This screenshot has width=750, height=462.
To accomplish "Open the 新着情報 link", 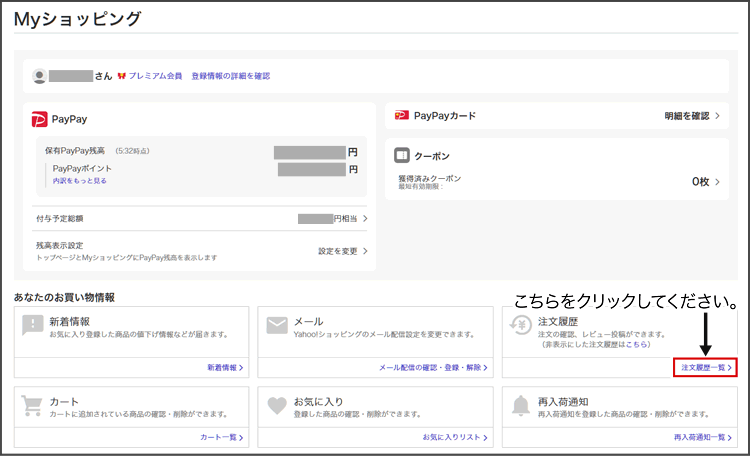I will coord(225,368).
